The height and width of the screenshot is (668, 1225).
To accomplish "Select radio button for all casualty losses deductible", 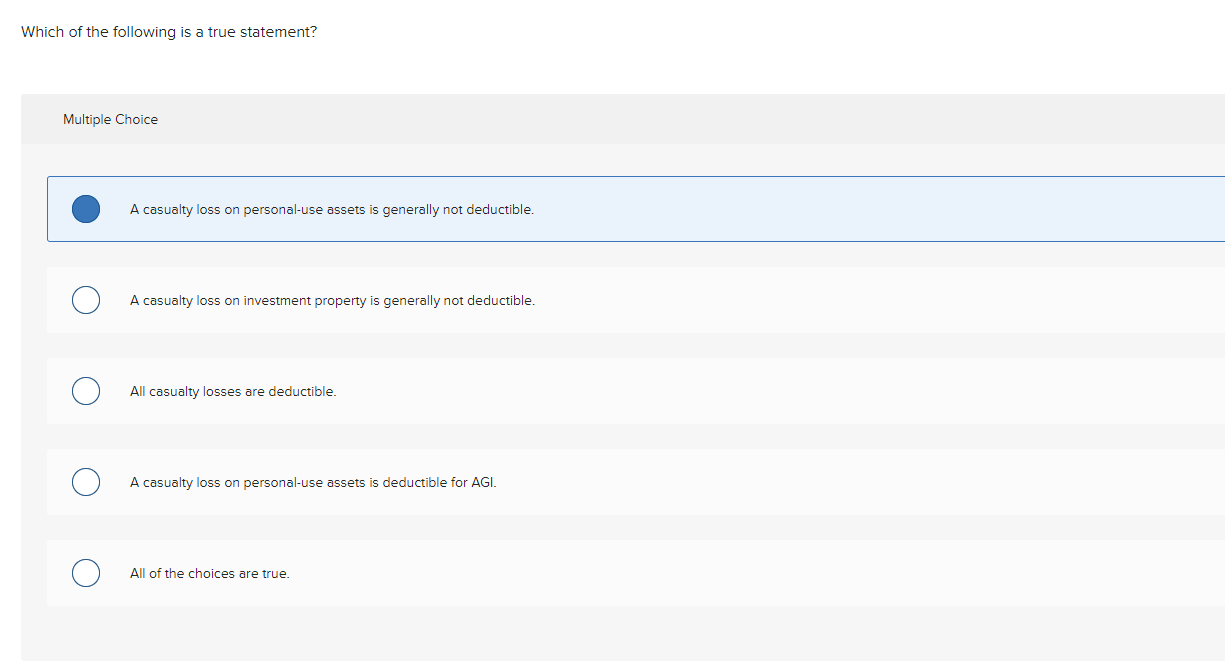I will [86, 391].
